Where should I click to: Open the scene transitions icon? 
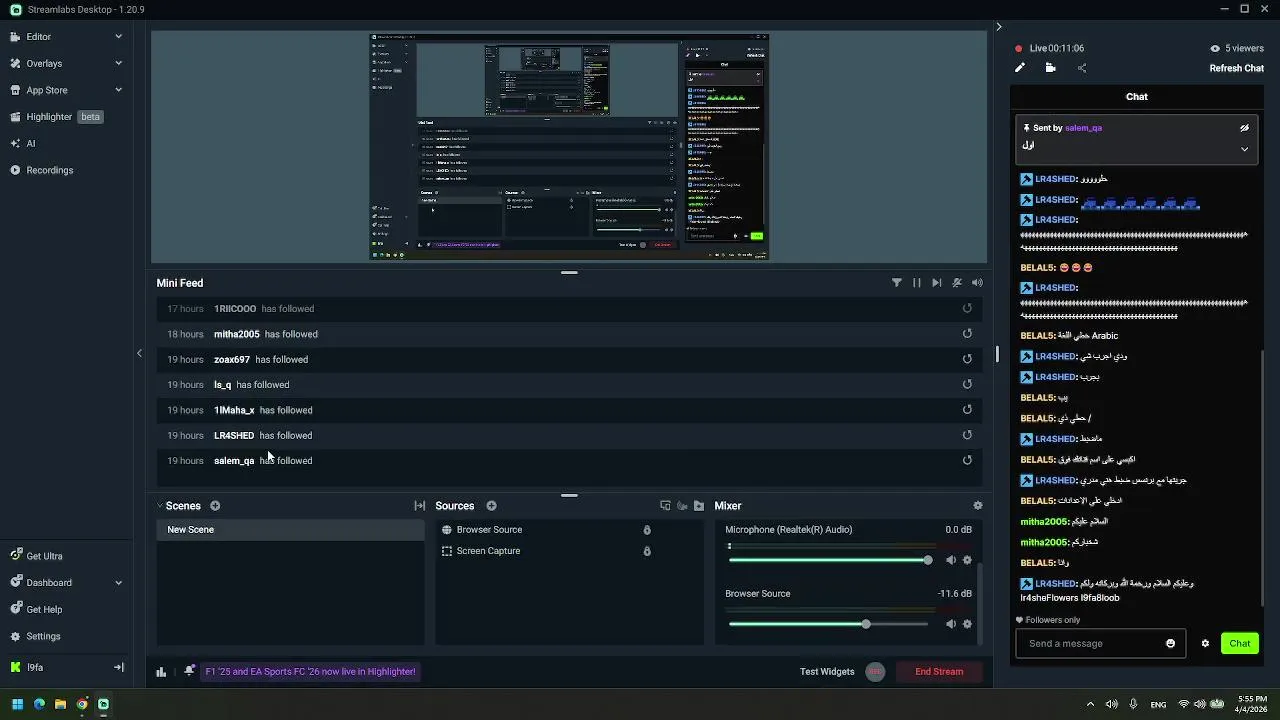coord(420,506)
